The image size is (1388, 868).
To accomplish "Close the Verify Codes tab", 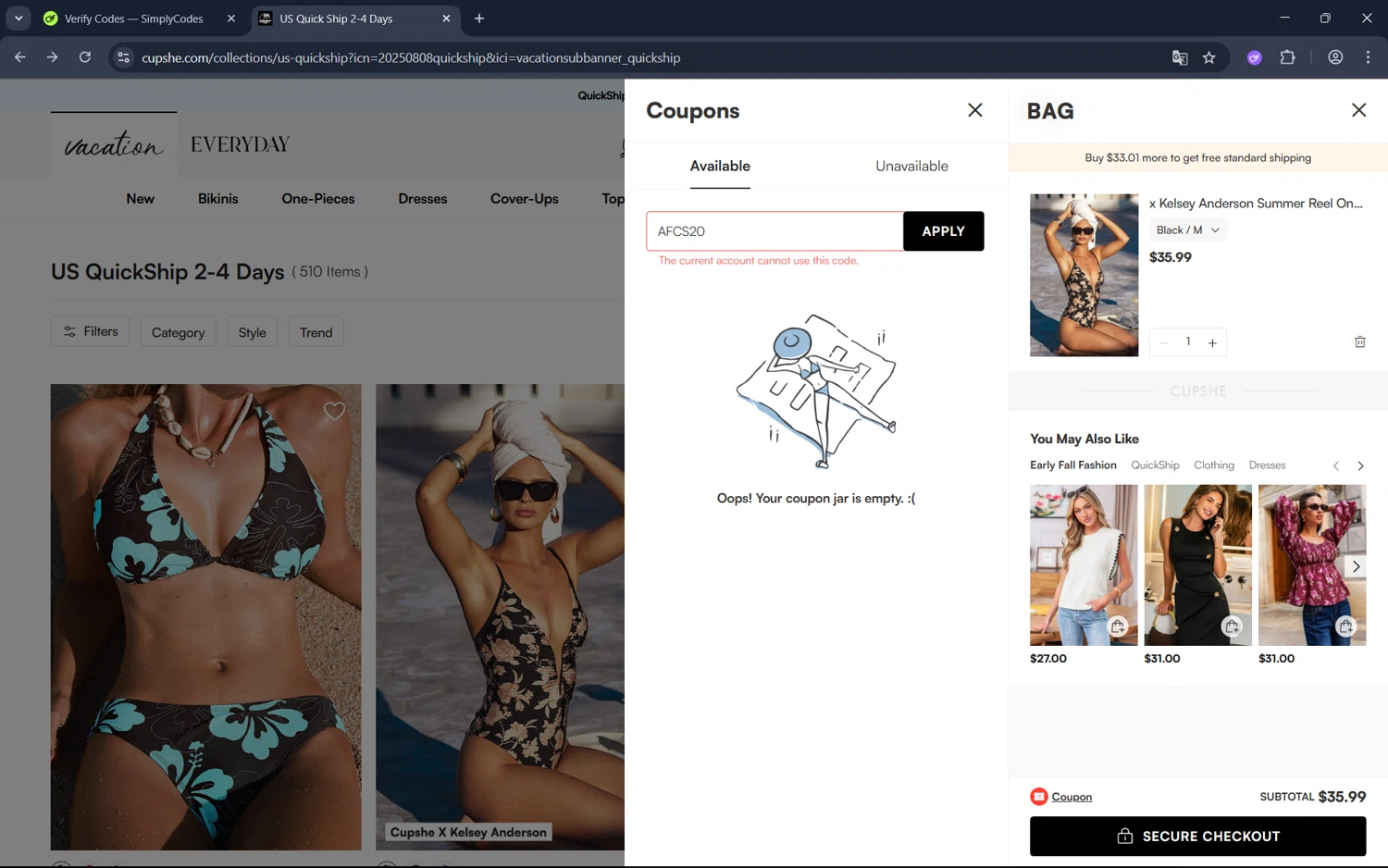I will 231,19.
